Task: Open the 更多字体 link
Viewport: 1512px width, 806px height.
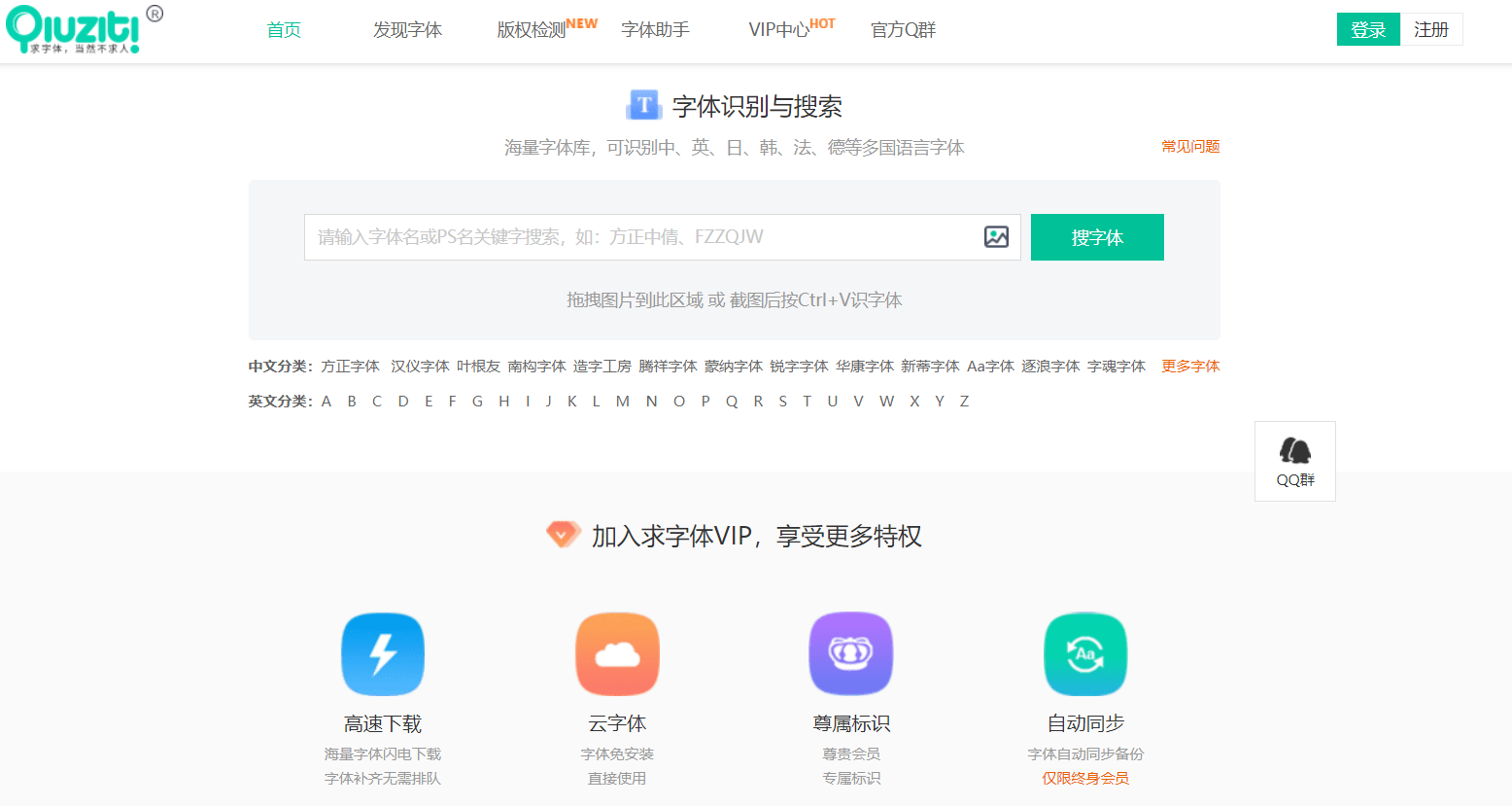Action: (x=1190, y=367)
